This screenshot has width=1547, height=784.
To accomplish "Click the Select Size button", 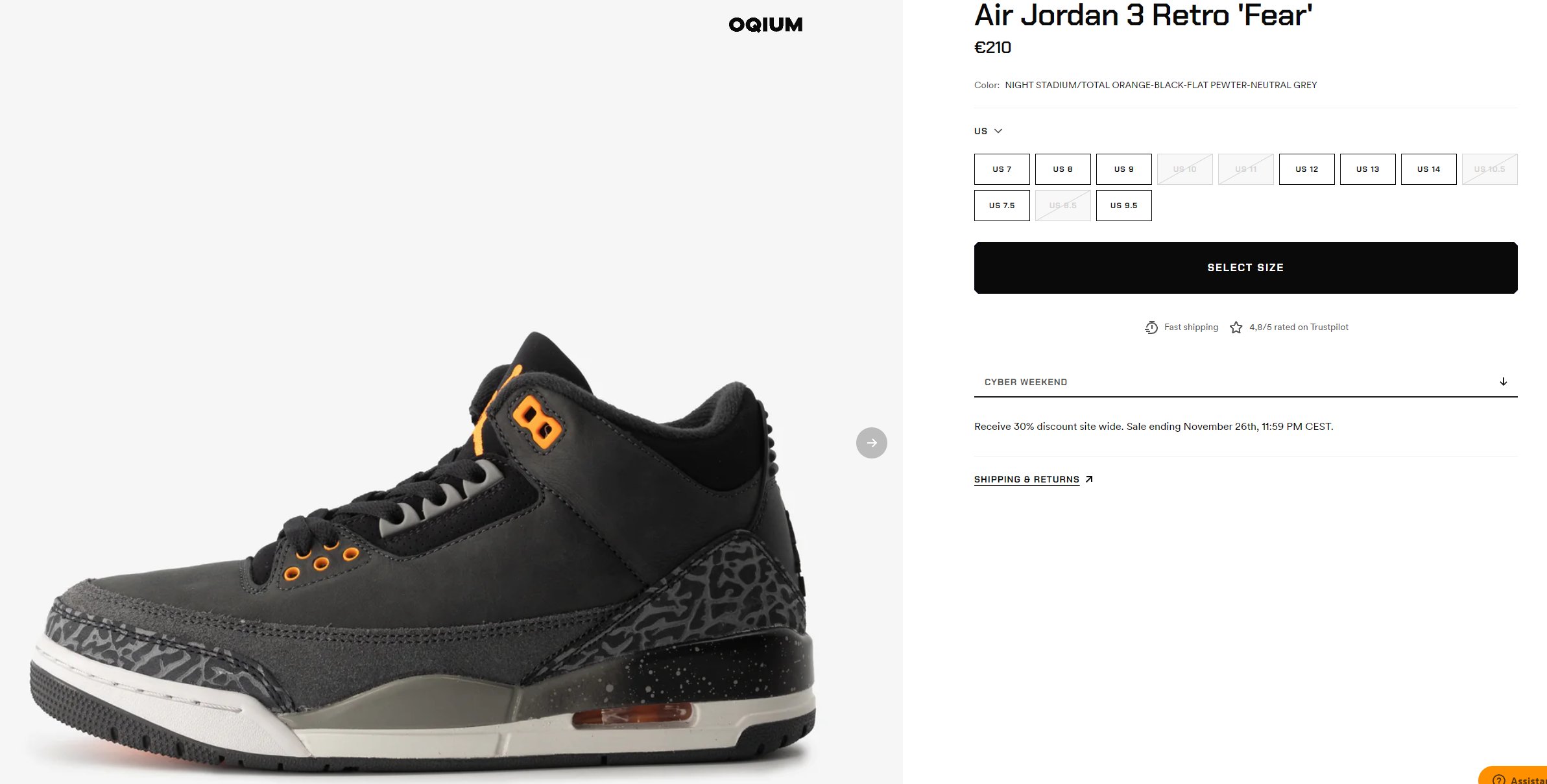I will tap(1245, 268).
